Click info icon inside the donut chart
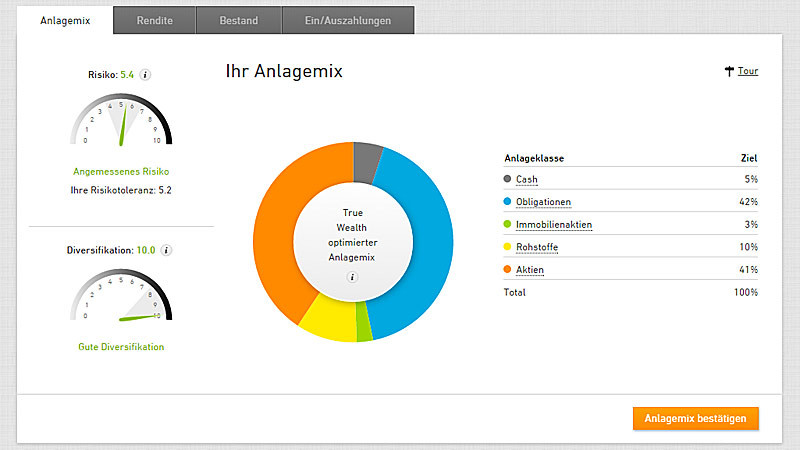The width and height of the screenshot is (800, 450). [x=352, y=277]
